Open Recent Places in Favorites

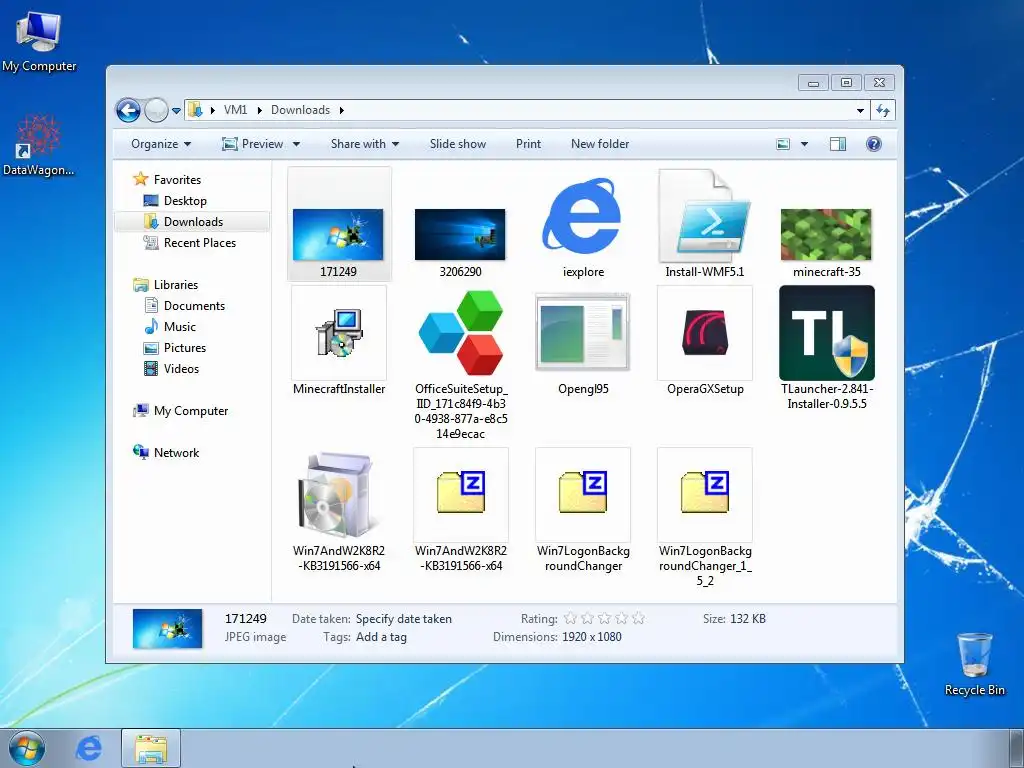pyautogui.click(x=189, y=242)
